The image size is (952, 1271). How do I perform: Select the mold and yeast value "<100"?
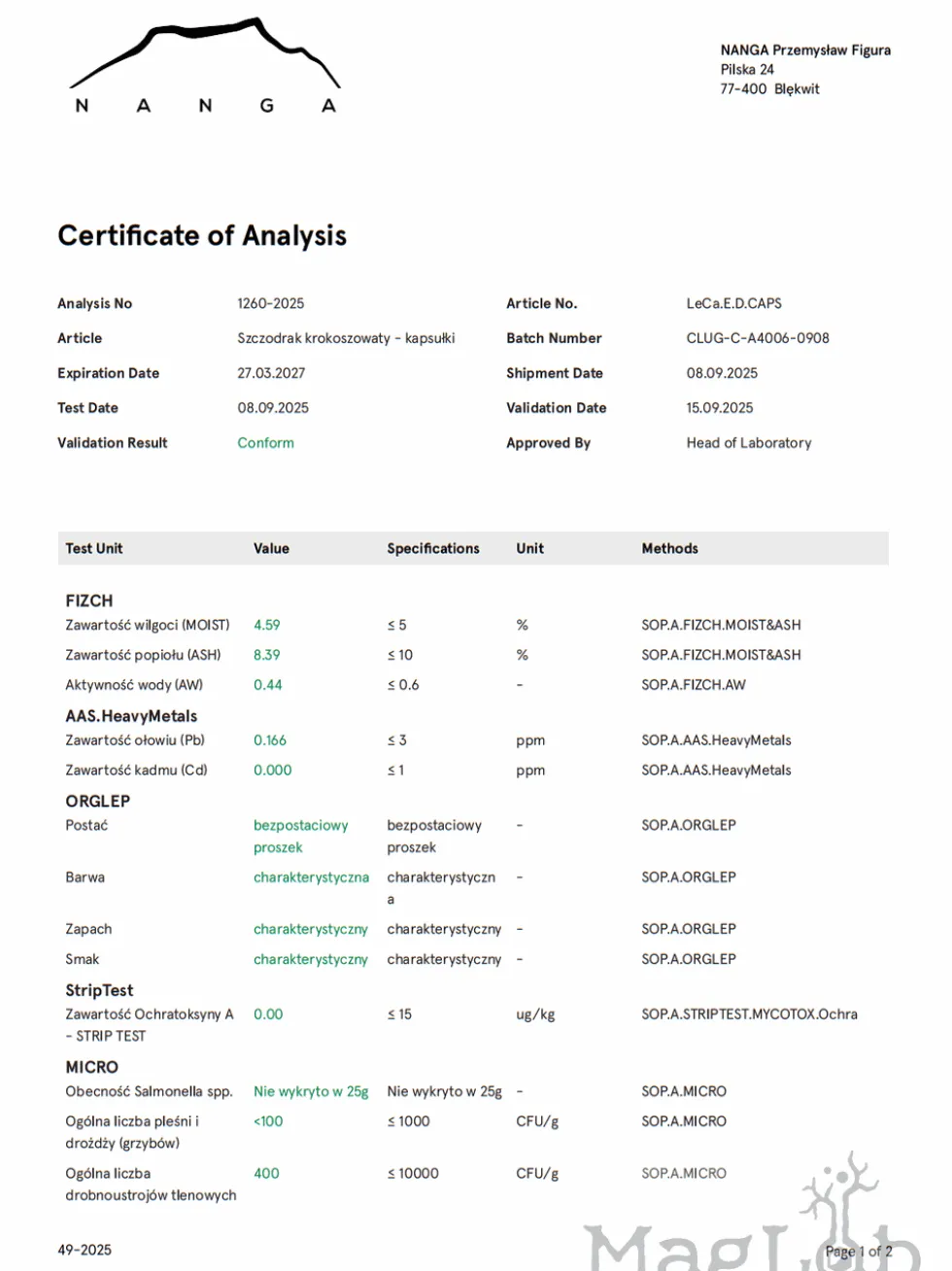coord(268,1121)
